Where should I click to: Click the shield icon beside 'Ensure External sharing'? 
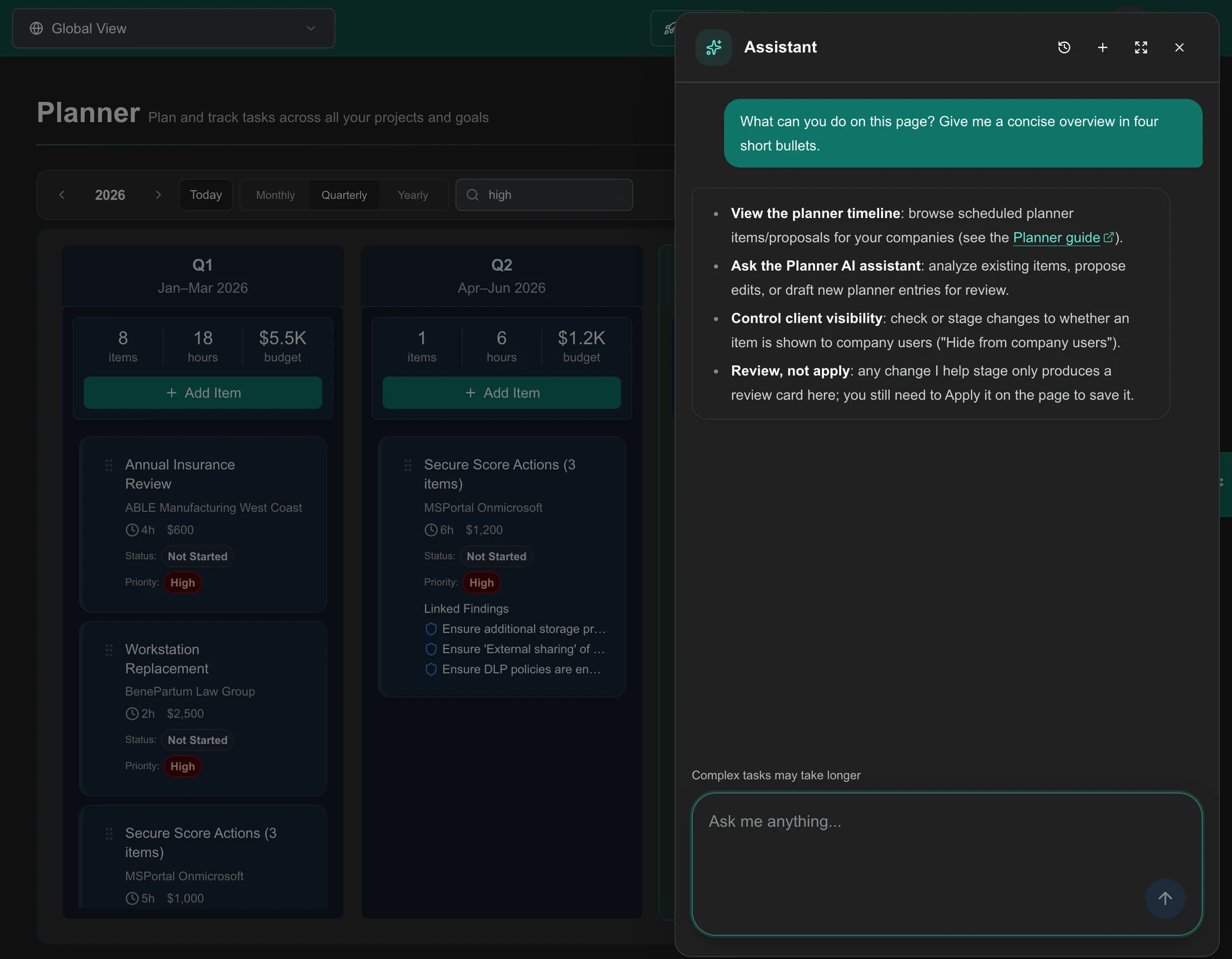pos(431,649)
